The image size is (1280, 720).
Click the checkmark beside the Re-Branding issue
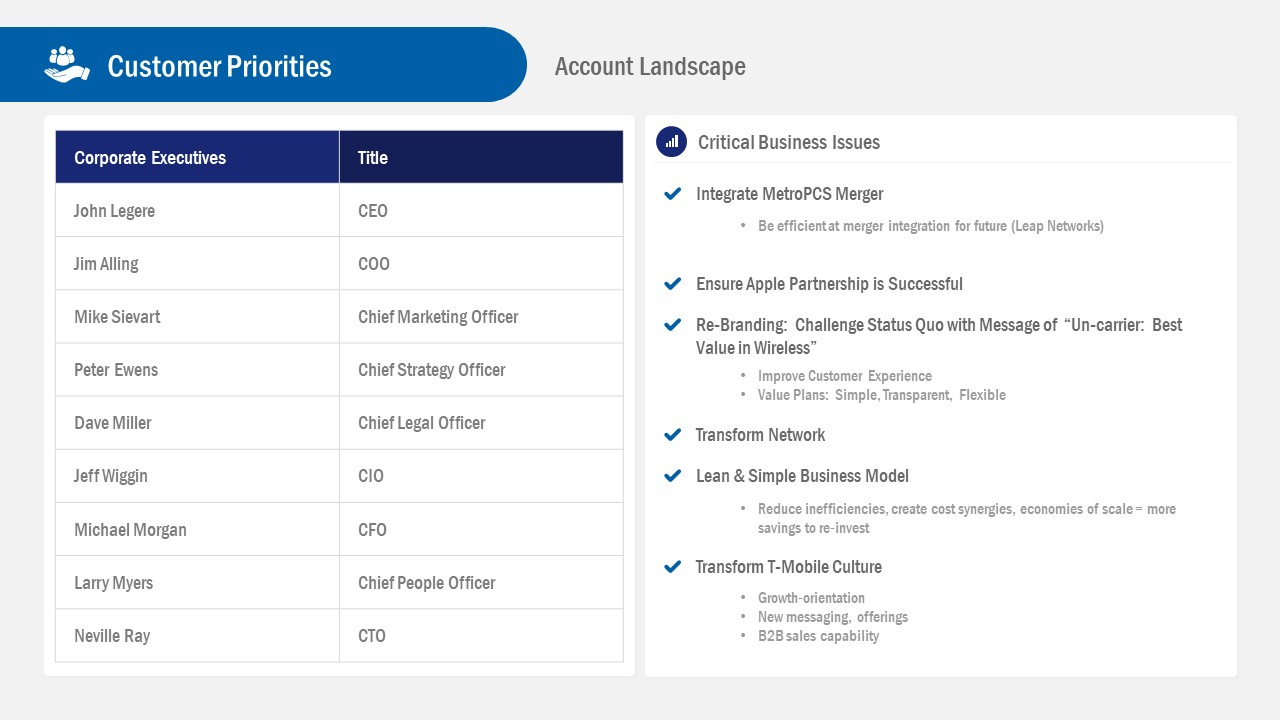click(x=672, y=324)
